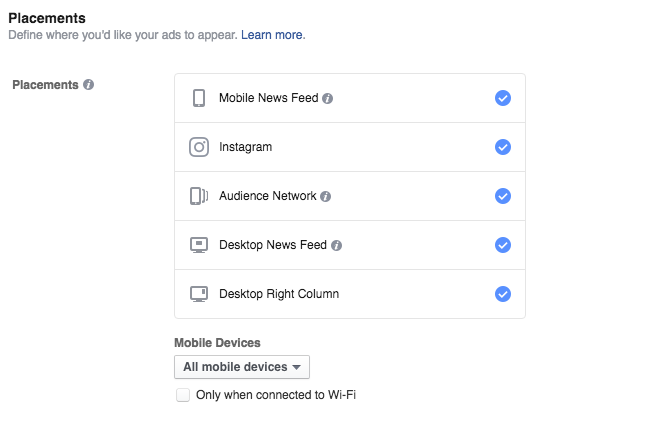Follow the Learn more link
This screenshot has height=444, width=664.
click(x=272, y=35)
